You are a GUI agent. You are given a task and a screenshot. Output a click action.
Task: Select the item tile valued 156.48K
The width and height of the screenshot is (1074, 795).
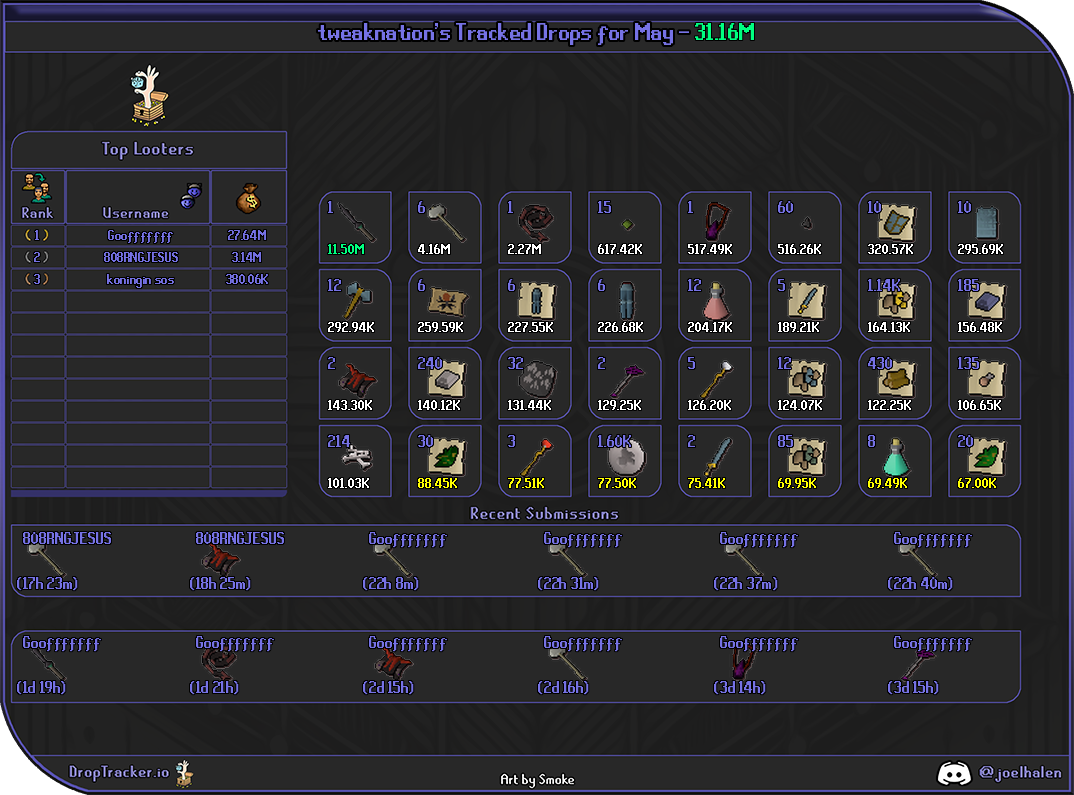click(984, 305)
